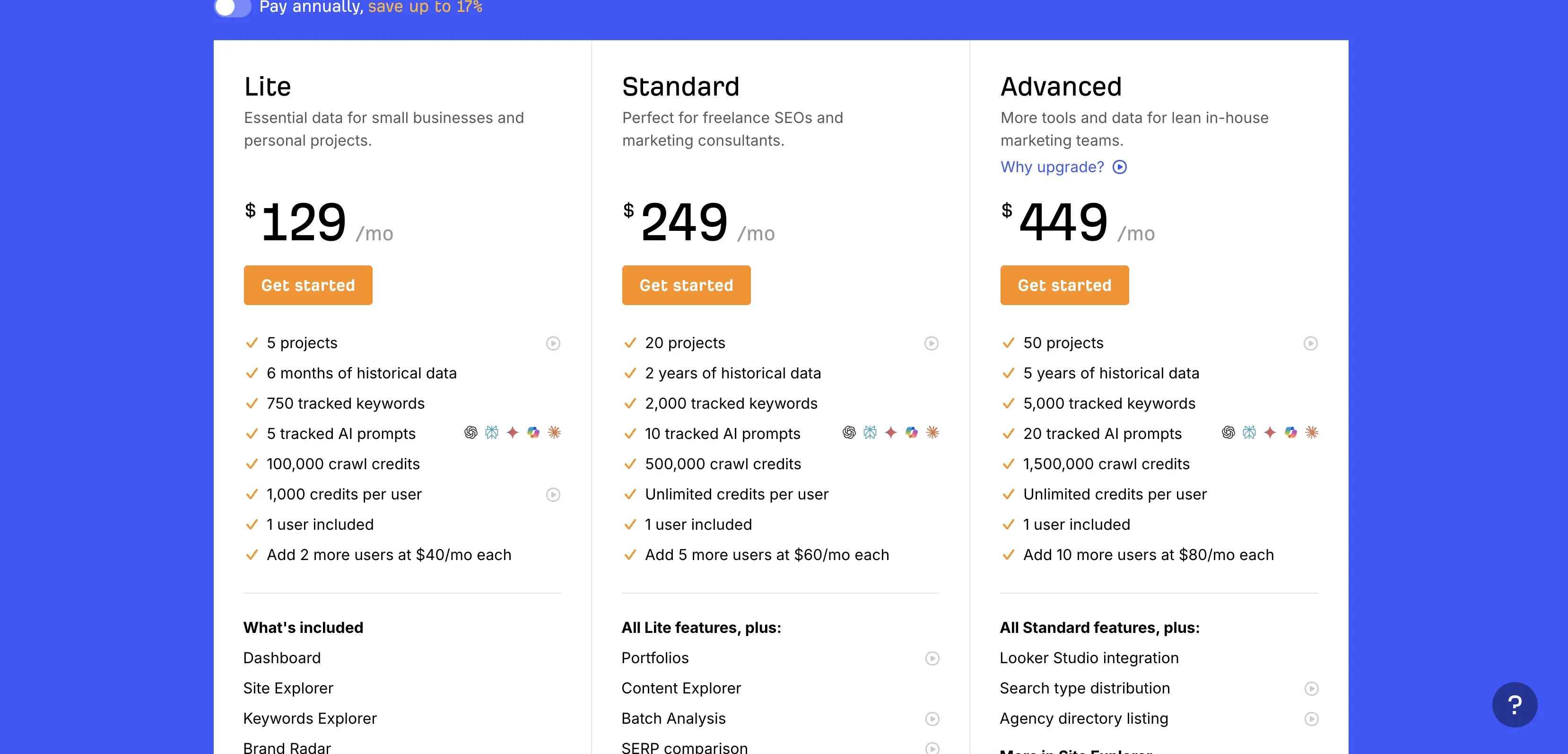Play the video for 20 projects
Image resolution: width=1568 pixels, height=754 pixels.
pyautogui.click(x=932, y=343)
